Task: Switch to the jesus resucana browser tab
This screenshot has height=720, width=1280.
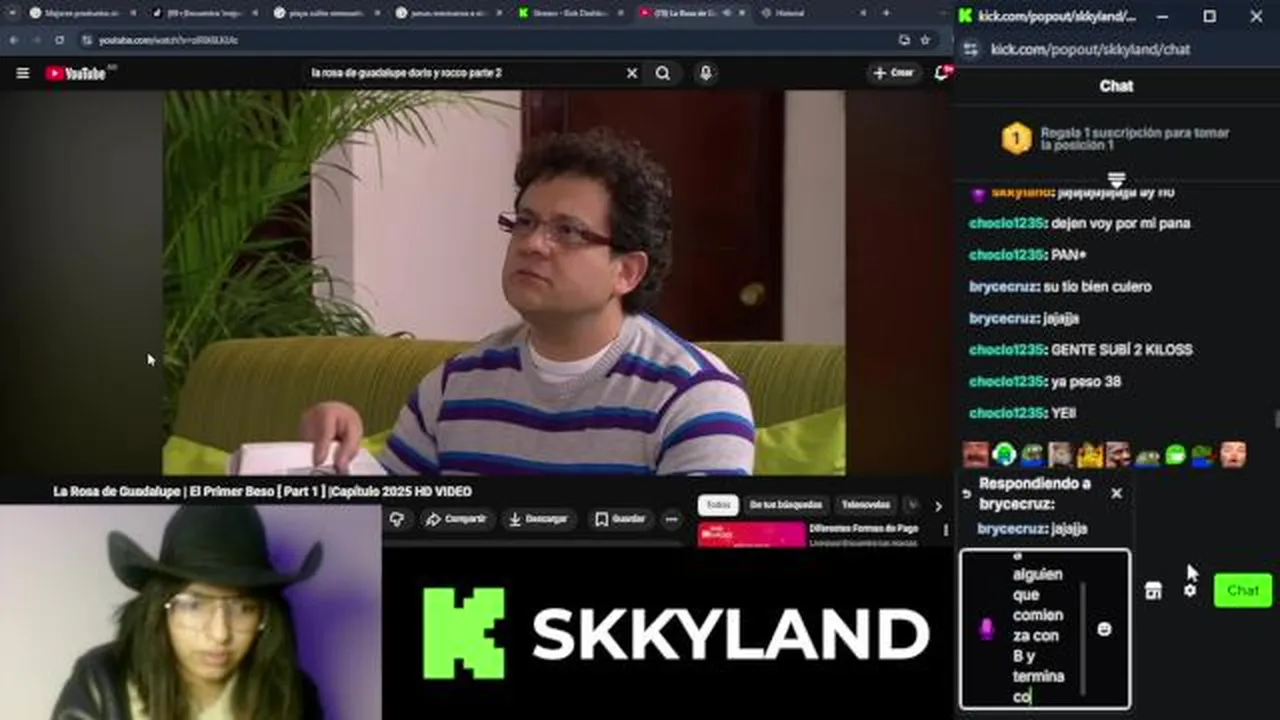Action: click(x=449, y=13)
